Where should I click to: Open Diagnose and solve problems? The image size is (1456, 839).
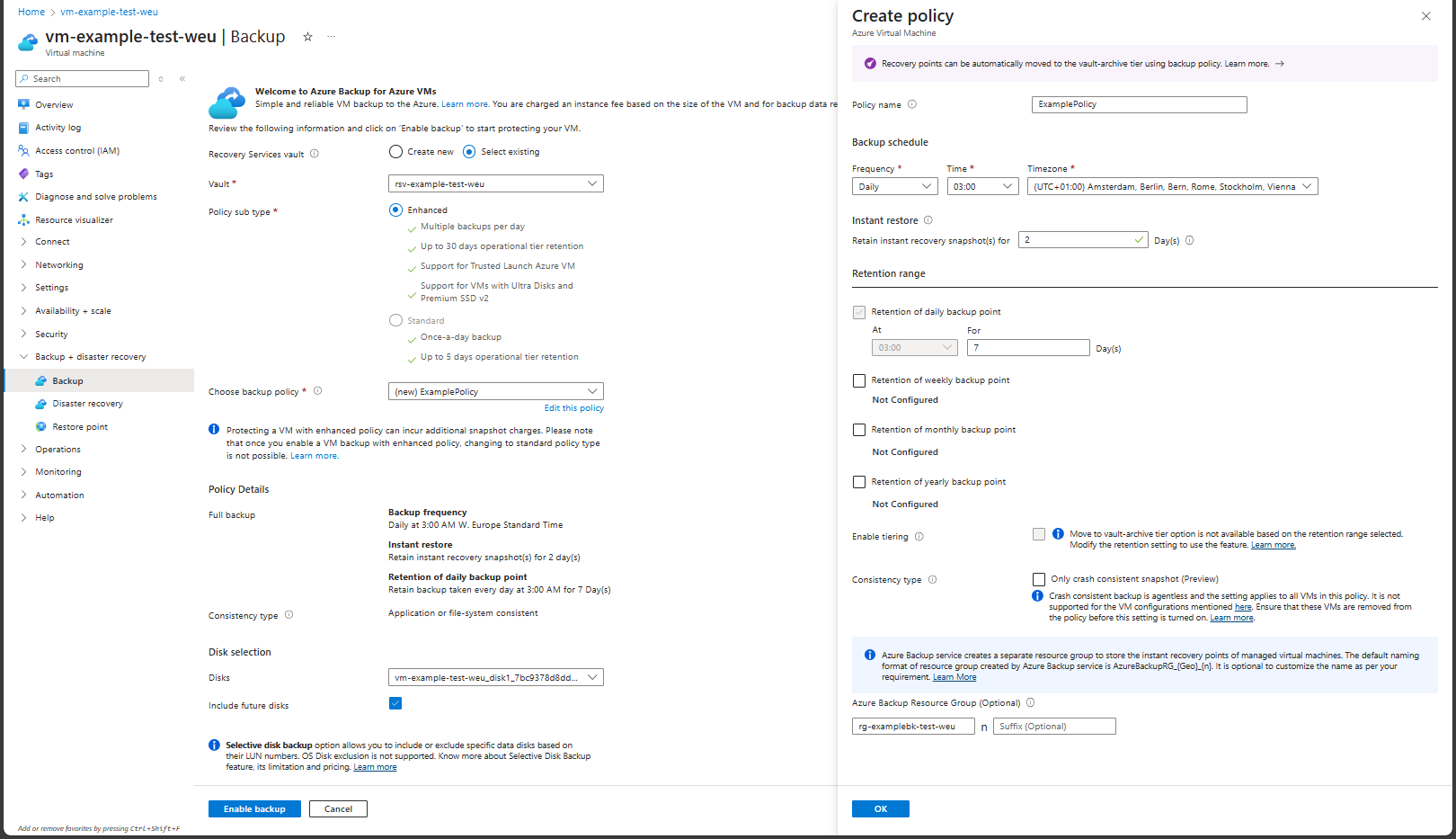pos(96,197)
